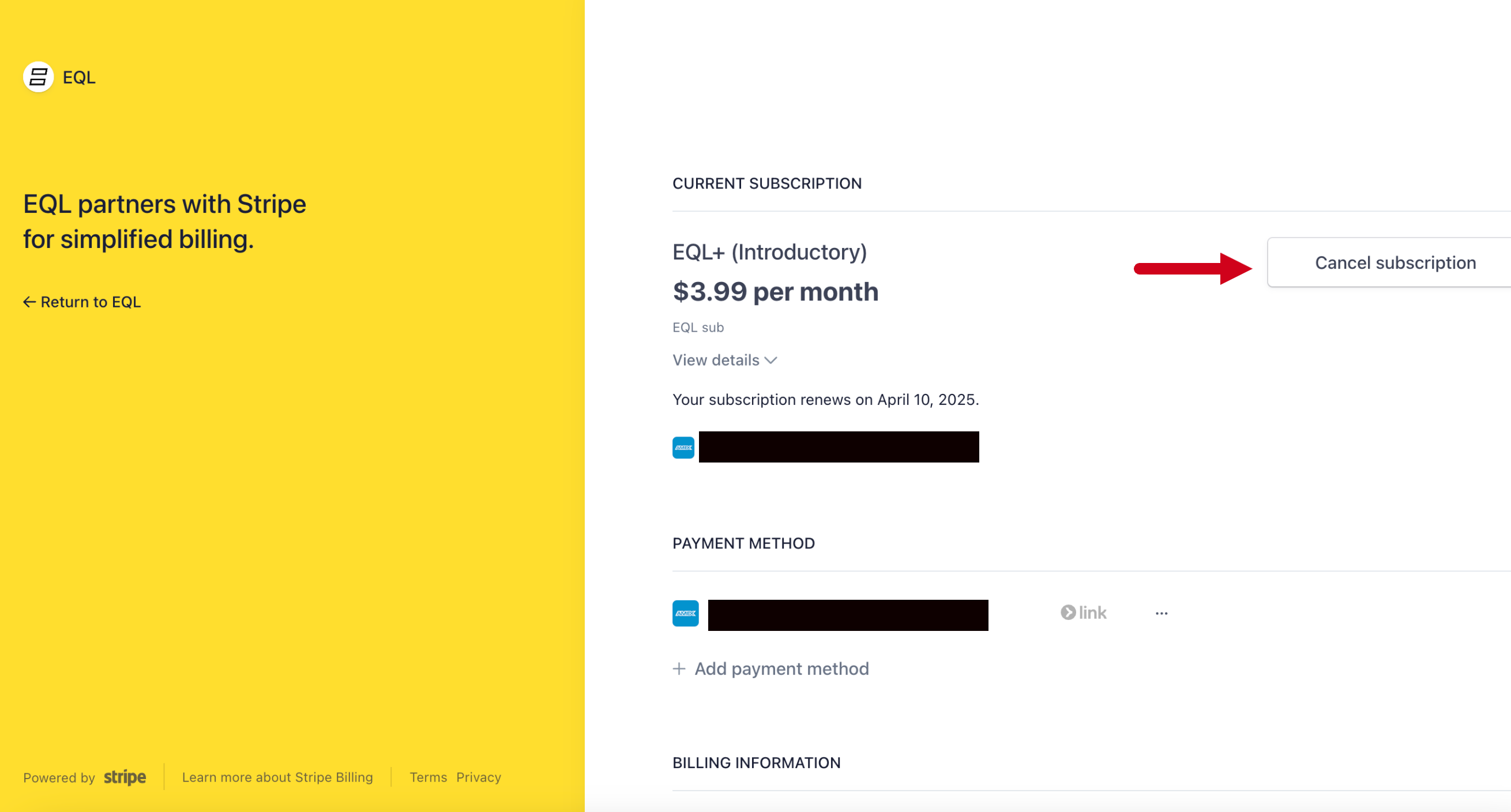
Task: Return to EQL via the back link
Action: click(82, 302)
